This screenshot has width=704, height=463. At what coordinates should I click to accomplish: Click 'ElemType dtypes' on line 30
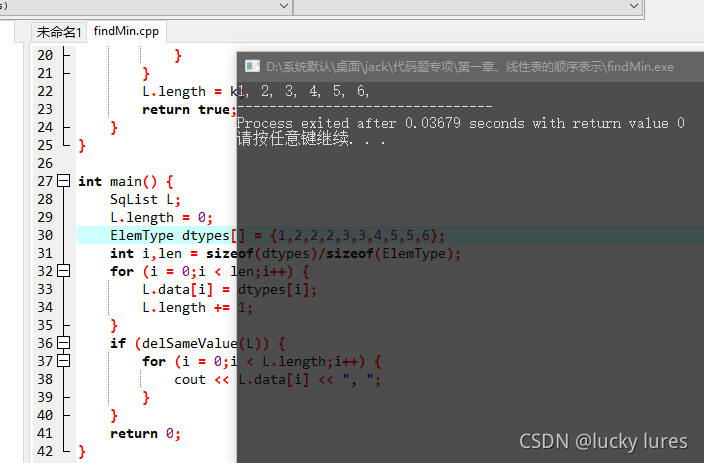[170, 235]
